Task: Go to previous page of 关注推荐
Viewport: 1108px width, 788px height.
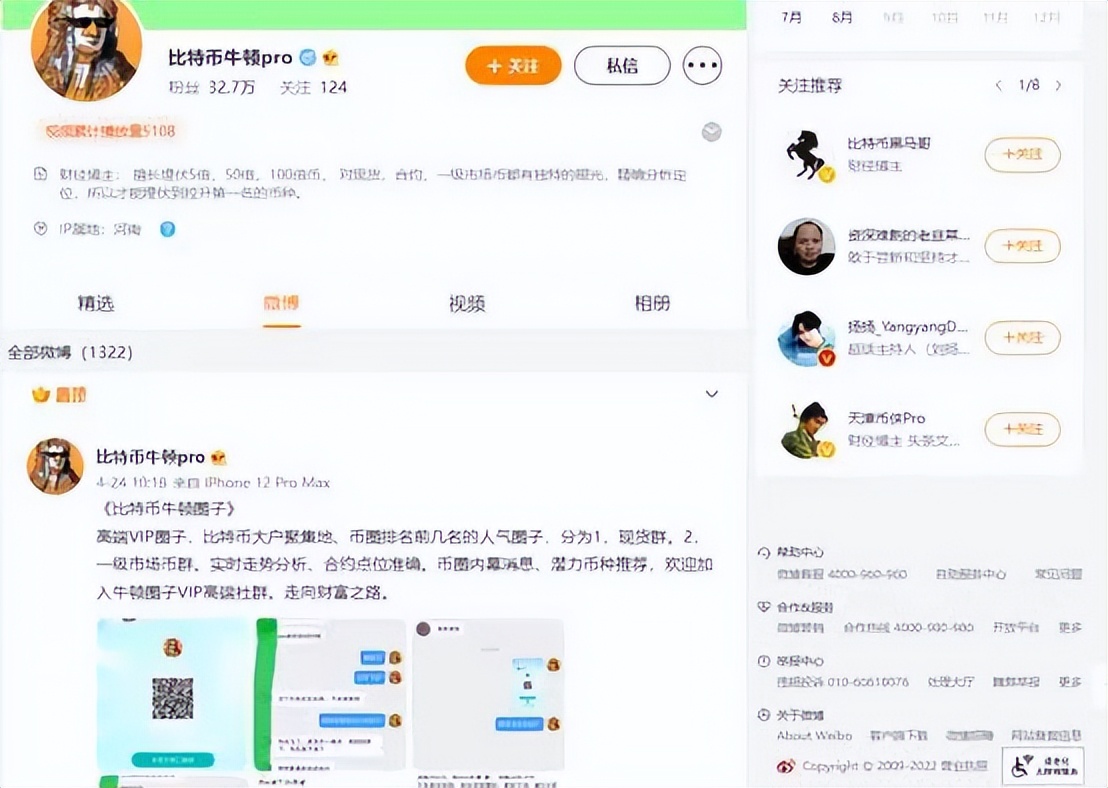Action: [998, 86]
